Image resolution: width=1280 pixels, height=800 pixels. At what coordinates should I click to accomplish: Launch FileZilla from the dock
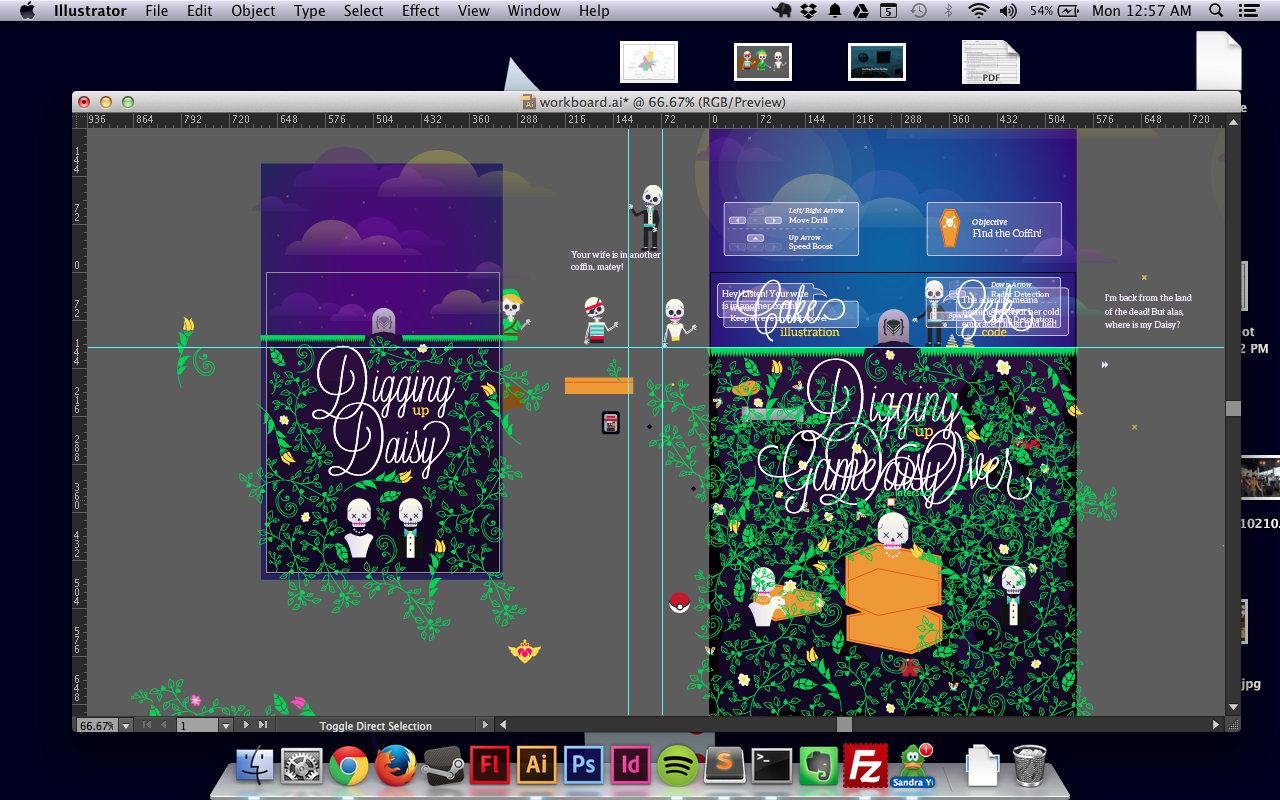[864, 767]
